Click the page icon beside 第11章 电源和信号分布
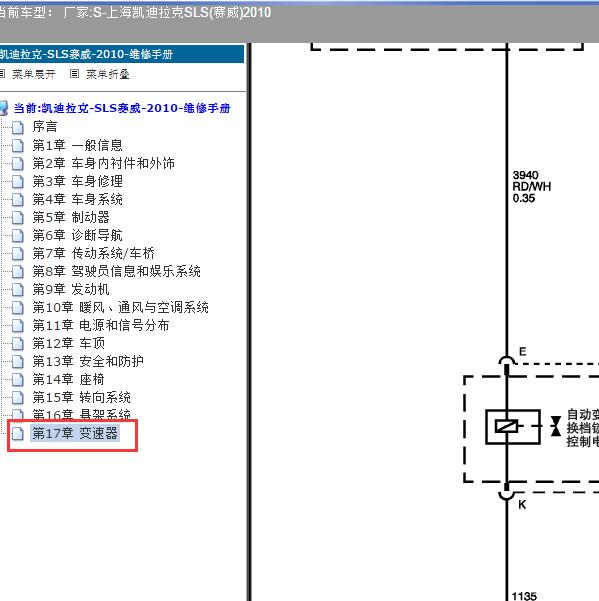This screenshot has width=599, height=601. tap(18, 325)
